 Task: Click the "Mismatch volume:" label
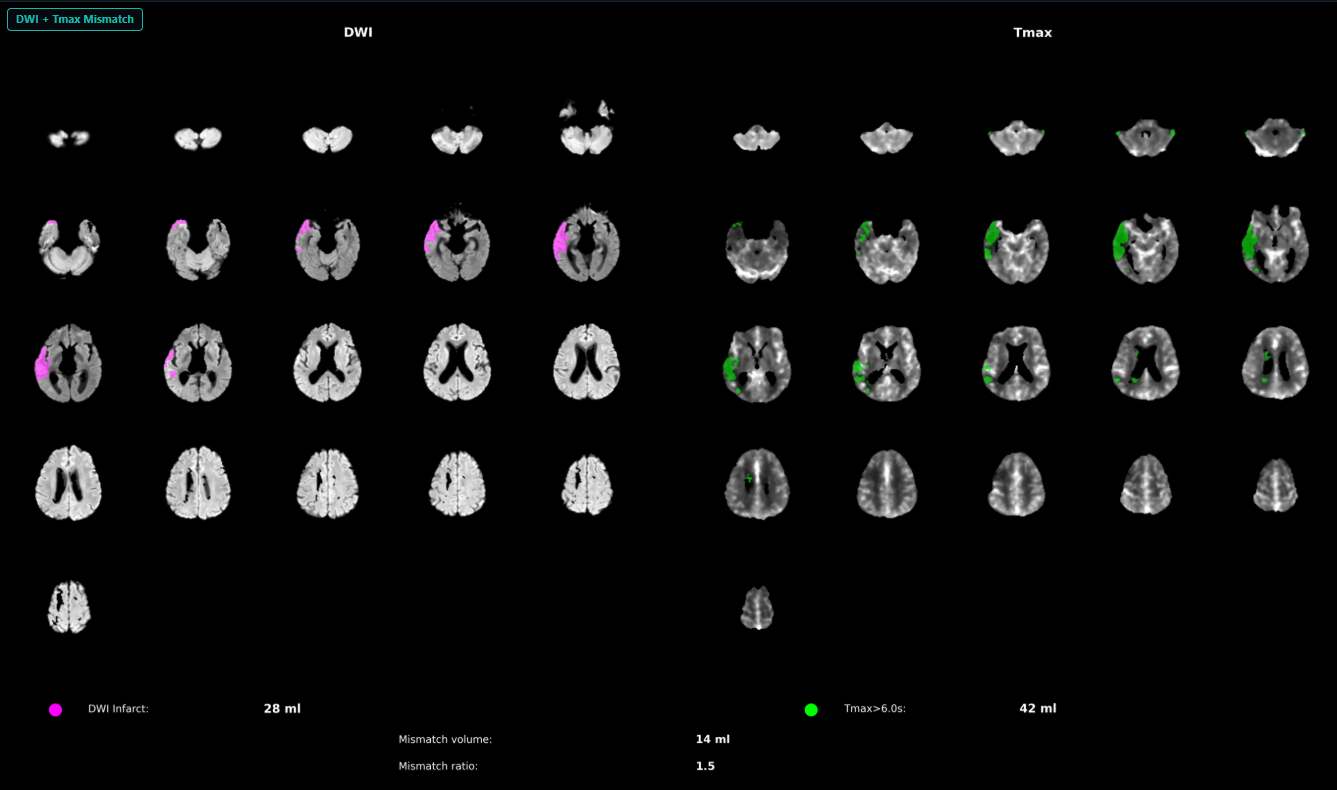445,740
